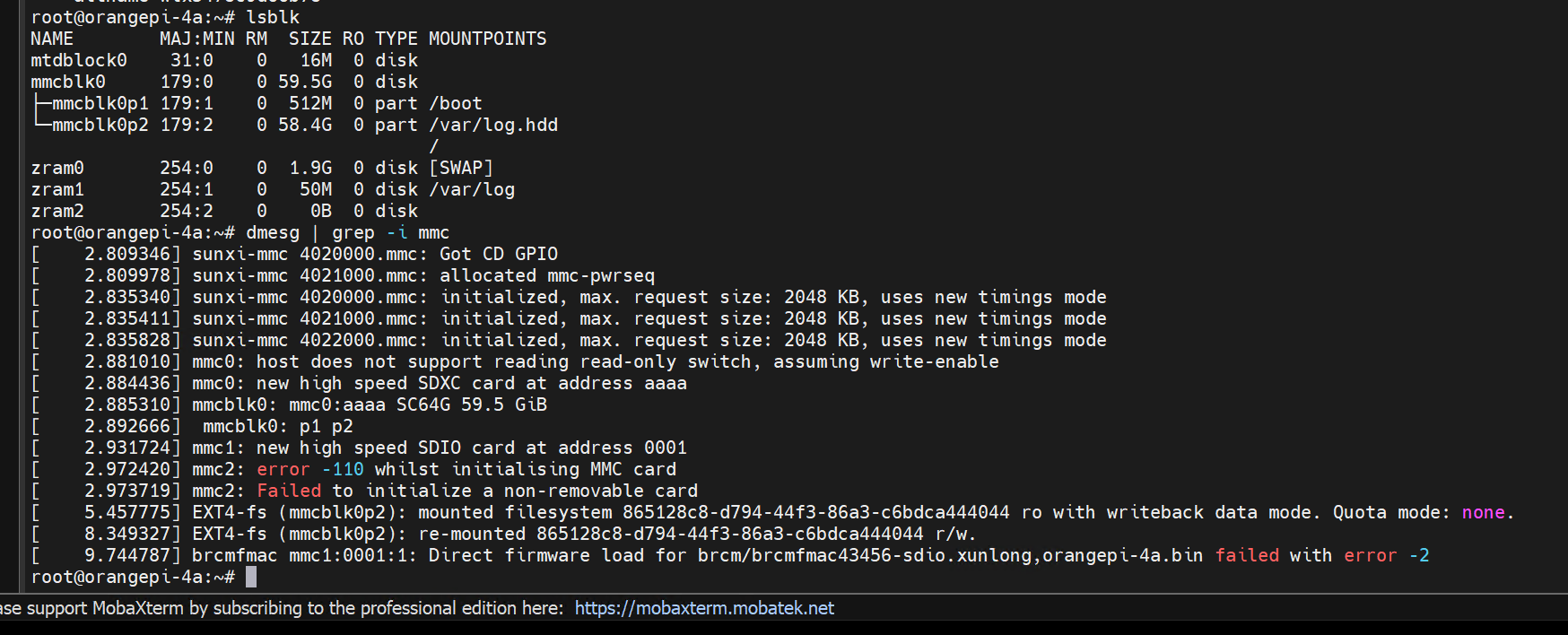The height and width of the screenshot is (635, 1568).
Task: Open the mobaxterm.mobatek.net link
Action: [704, 608]
